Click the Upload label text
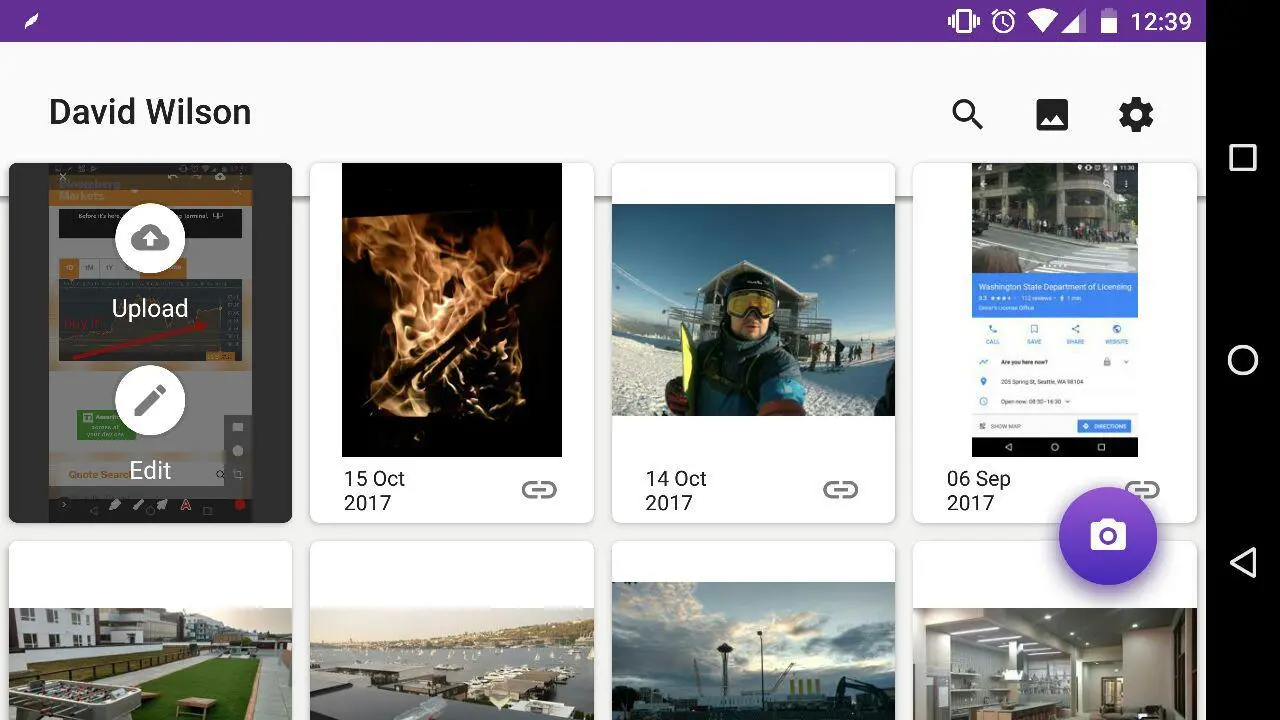Screen dimensions: 1280x720 click(x=150, y=309)
